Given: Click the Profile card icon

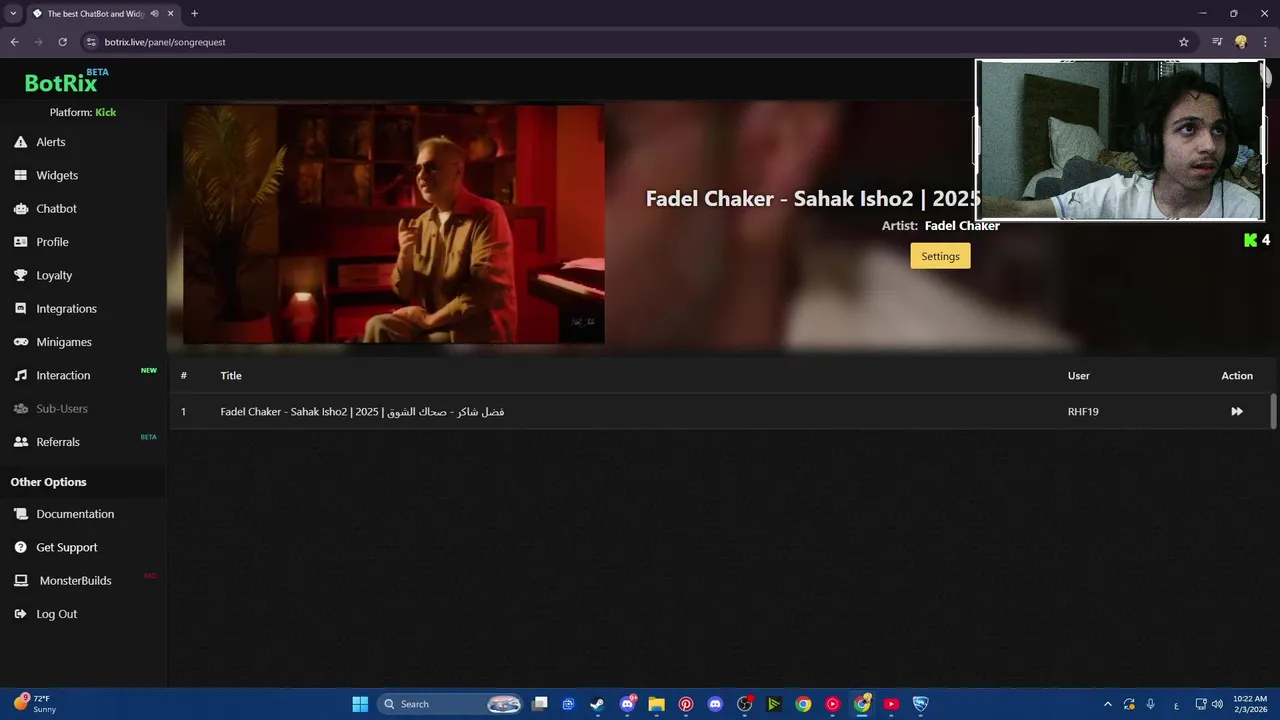Looking at the screenshot, I should pos(20,242).
